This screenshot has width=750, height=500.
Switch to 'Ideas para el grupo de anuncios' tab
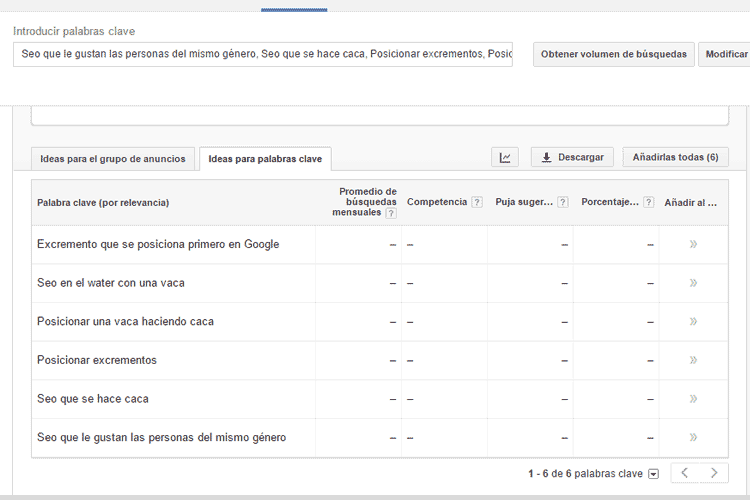pos(113,158)
